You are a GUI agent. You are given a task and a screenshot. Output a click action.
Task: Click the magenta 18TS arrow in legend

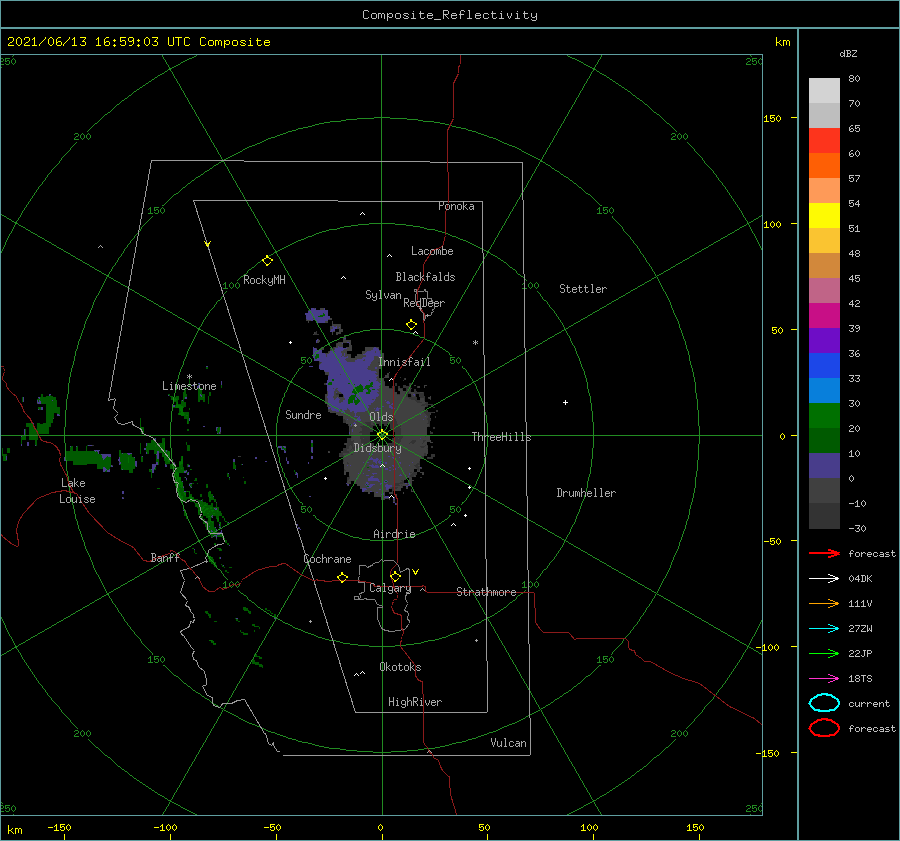point(824,679)
